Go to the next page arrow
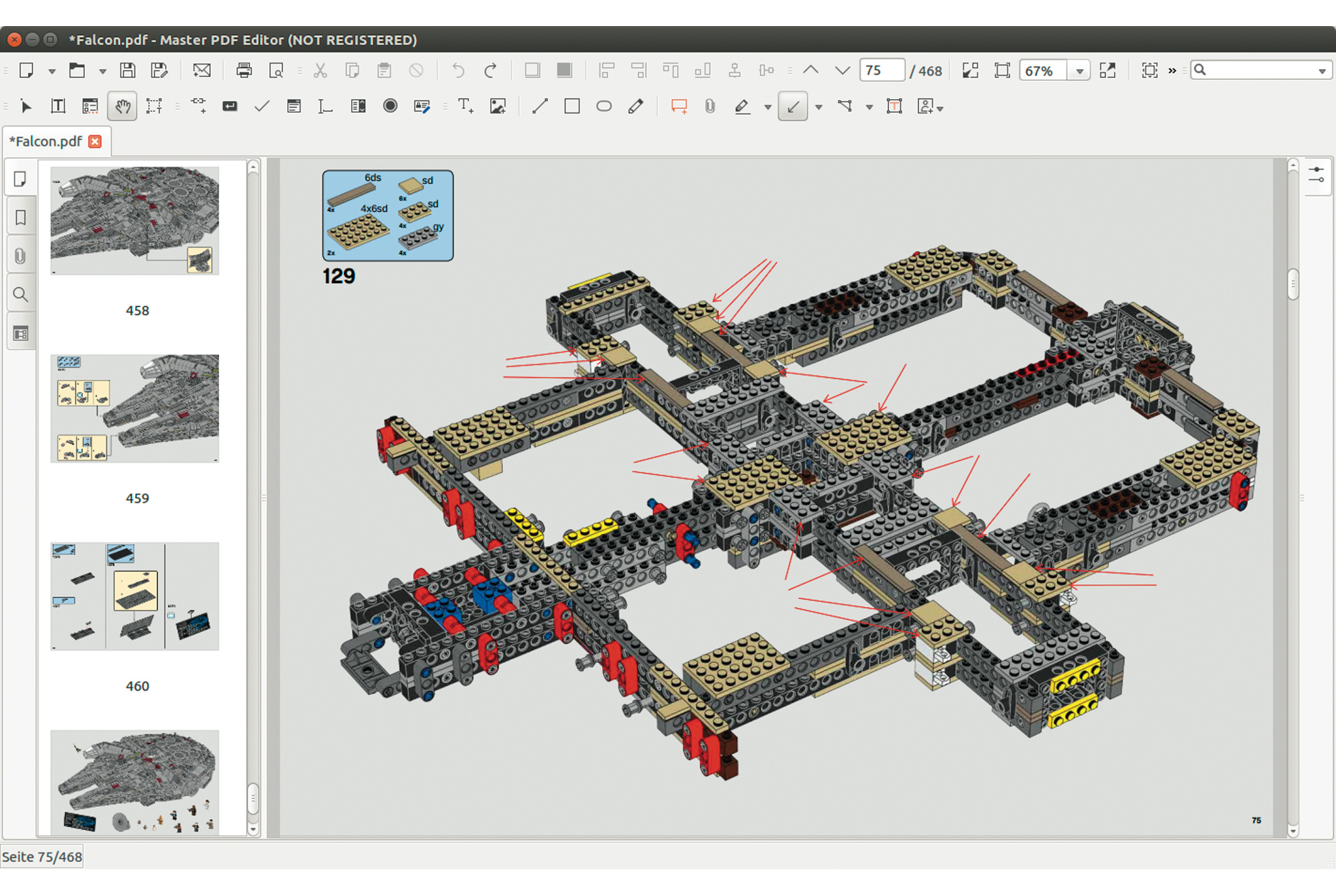Screen dimensions: 1336x896 pos(842,70)
